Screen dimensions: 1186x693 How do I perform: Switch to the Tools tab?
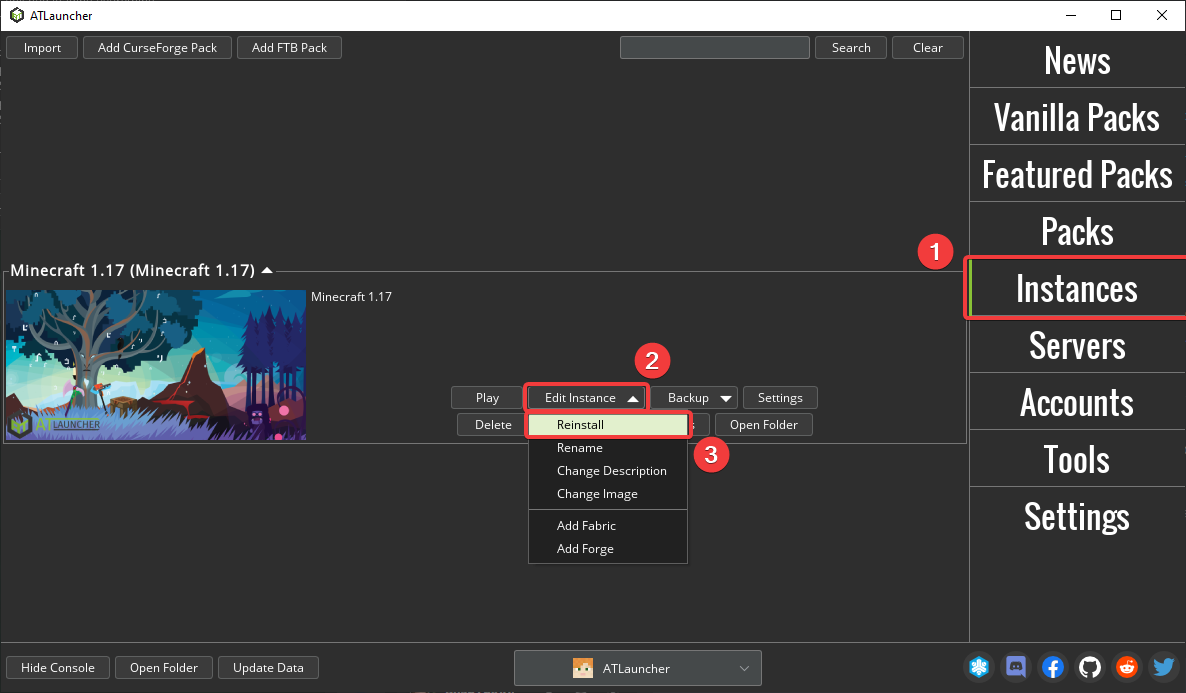tap(1077, 459)
